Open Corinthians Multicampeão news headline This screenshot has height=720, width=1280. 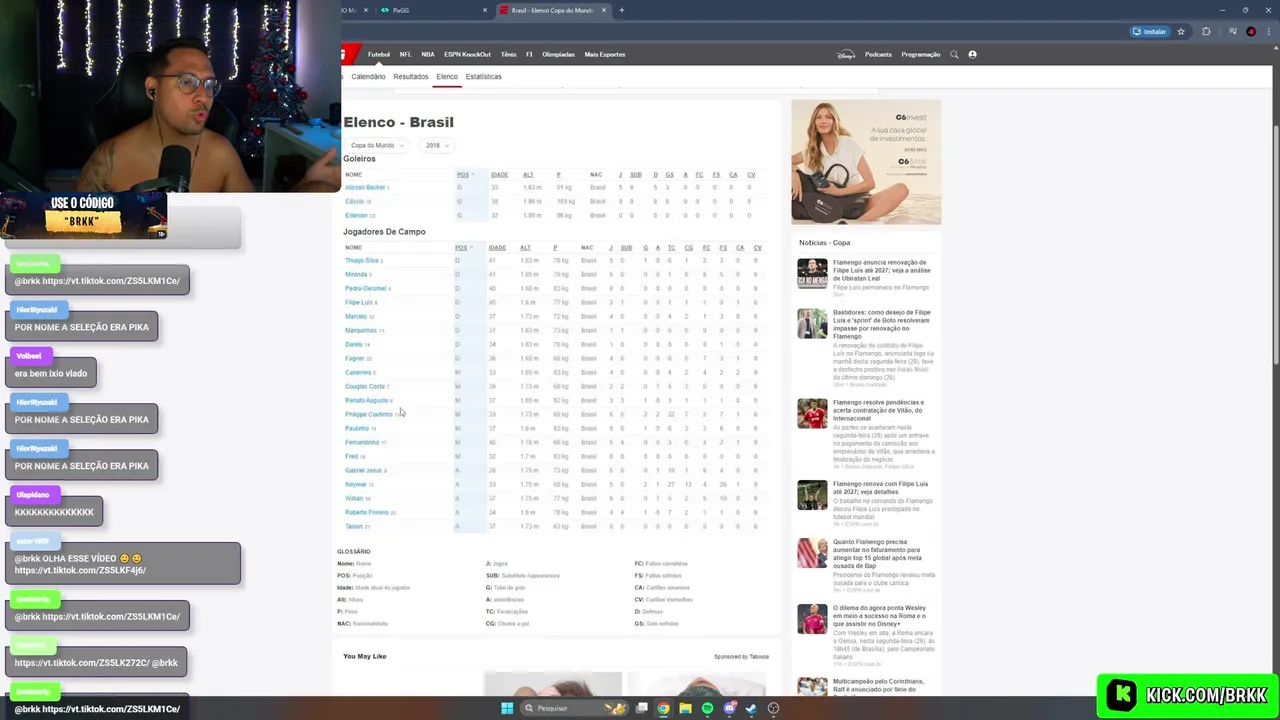(x=878, y=685)
